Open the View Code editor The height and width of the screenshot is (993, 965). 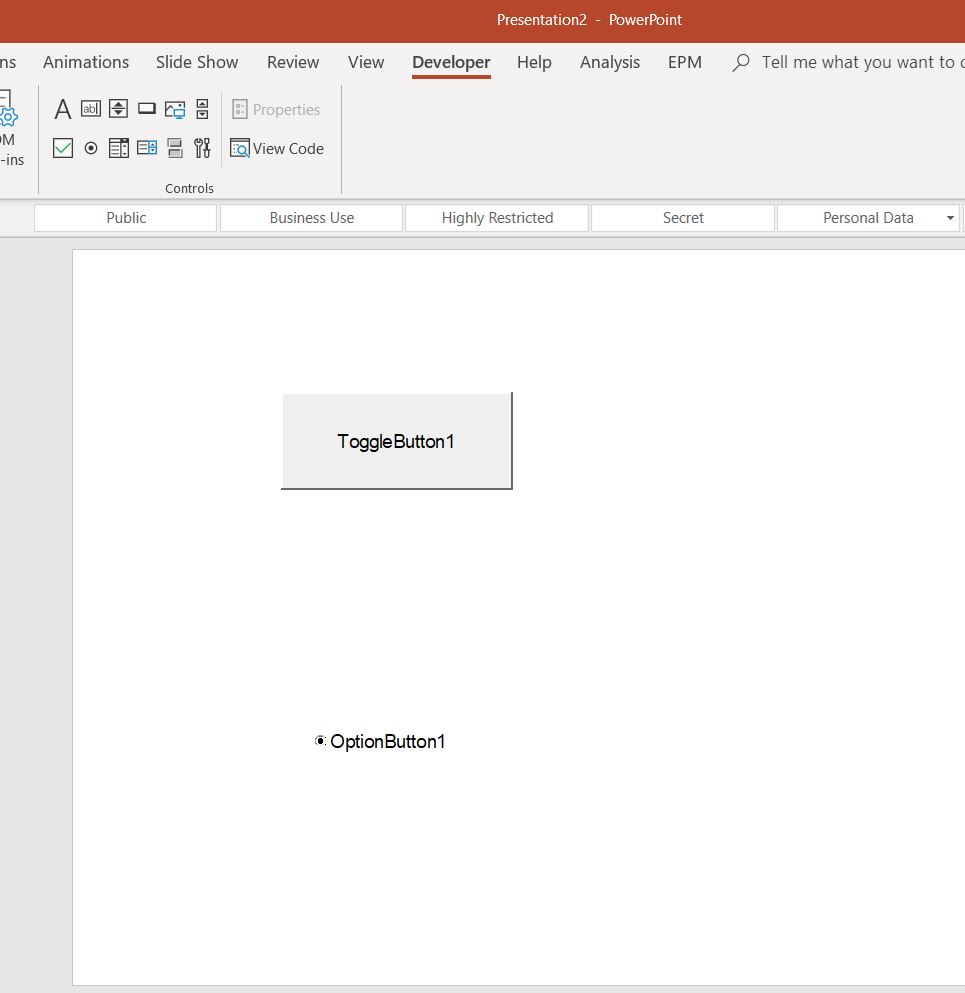click(277, 148)
